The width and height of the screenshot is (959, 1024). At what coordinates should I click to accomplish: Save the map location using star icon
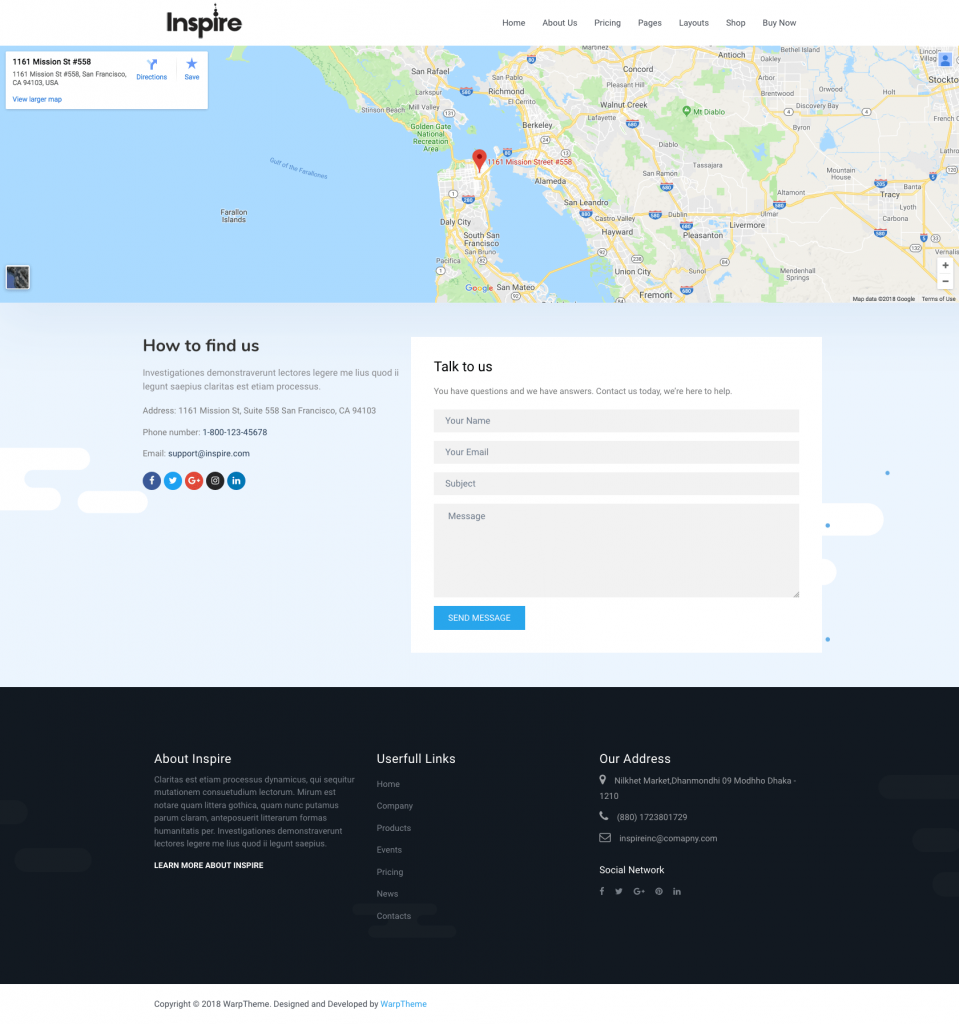[191, 68]
